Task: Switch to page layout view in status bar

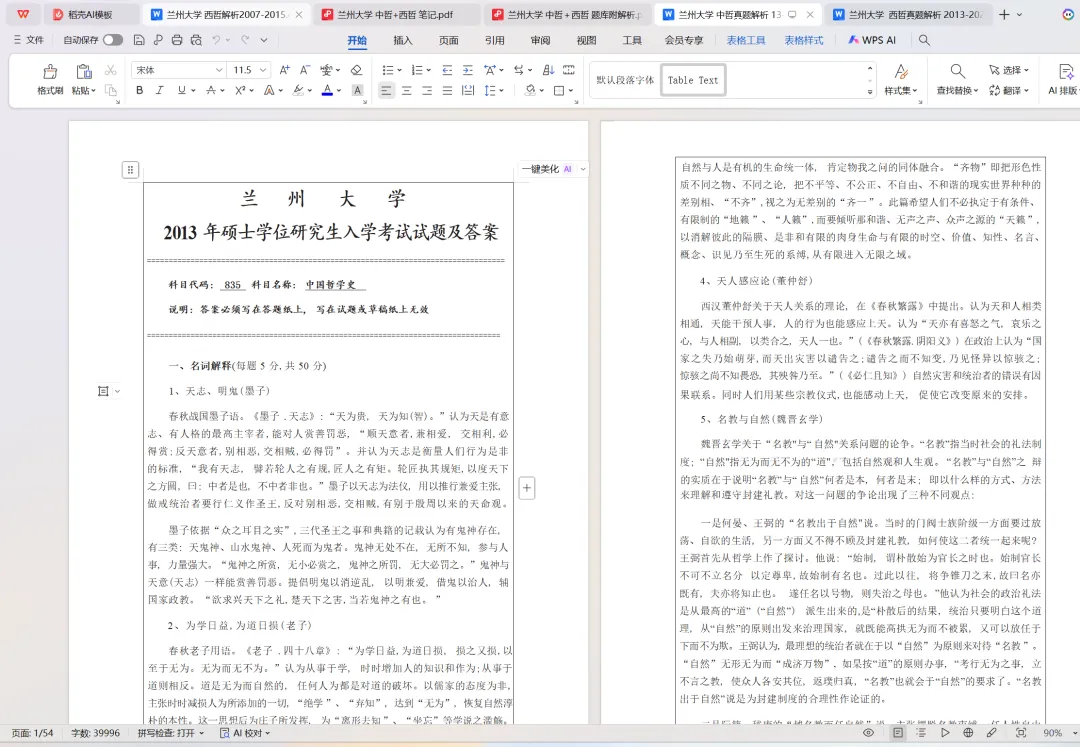Action: point(898,733)
